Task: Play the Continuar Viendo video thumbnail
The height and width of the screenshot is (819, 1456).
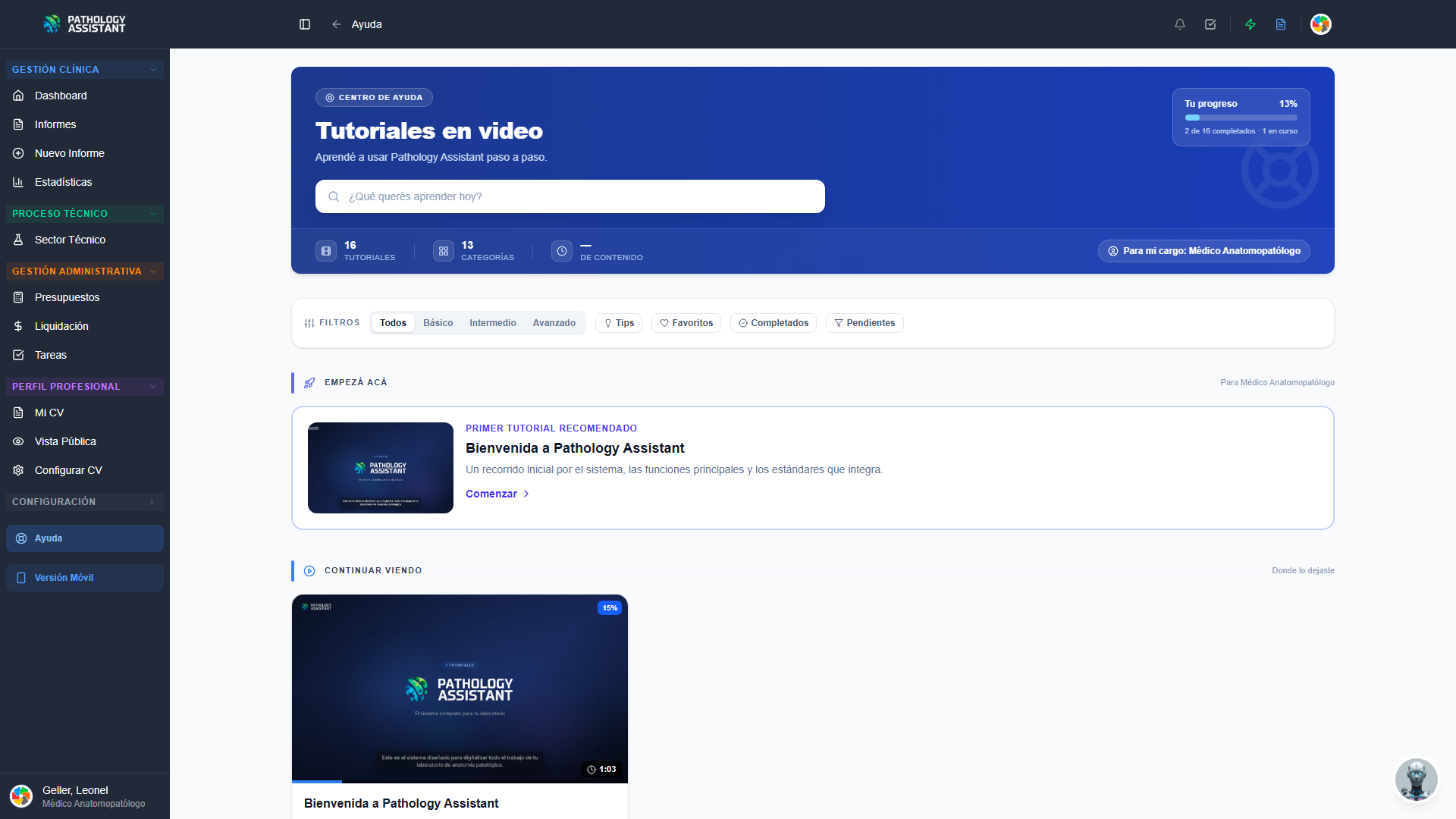Action: (460, 689)
